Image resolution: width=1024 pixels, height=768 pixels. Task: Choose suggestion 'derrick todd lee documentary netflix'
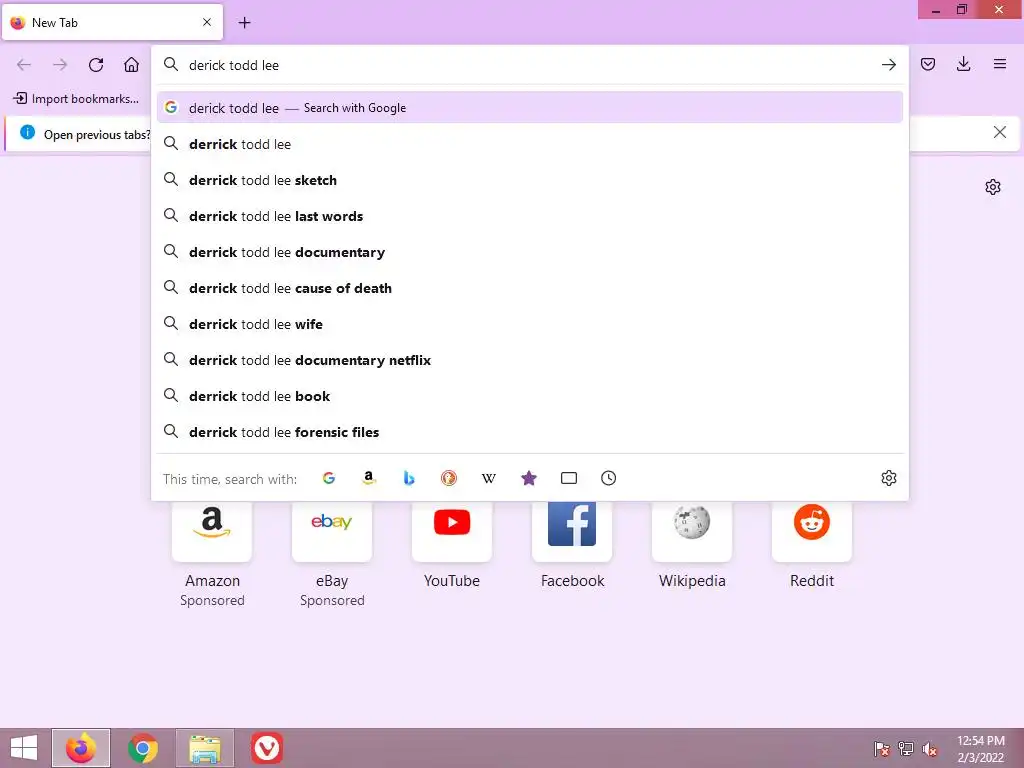click(530, 360)
